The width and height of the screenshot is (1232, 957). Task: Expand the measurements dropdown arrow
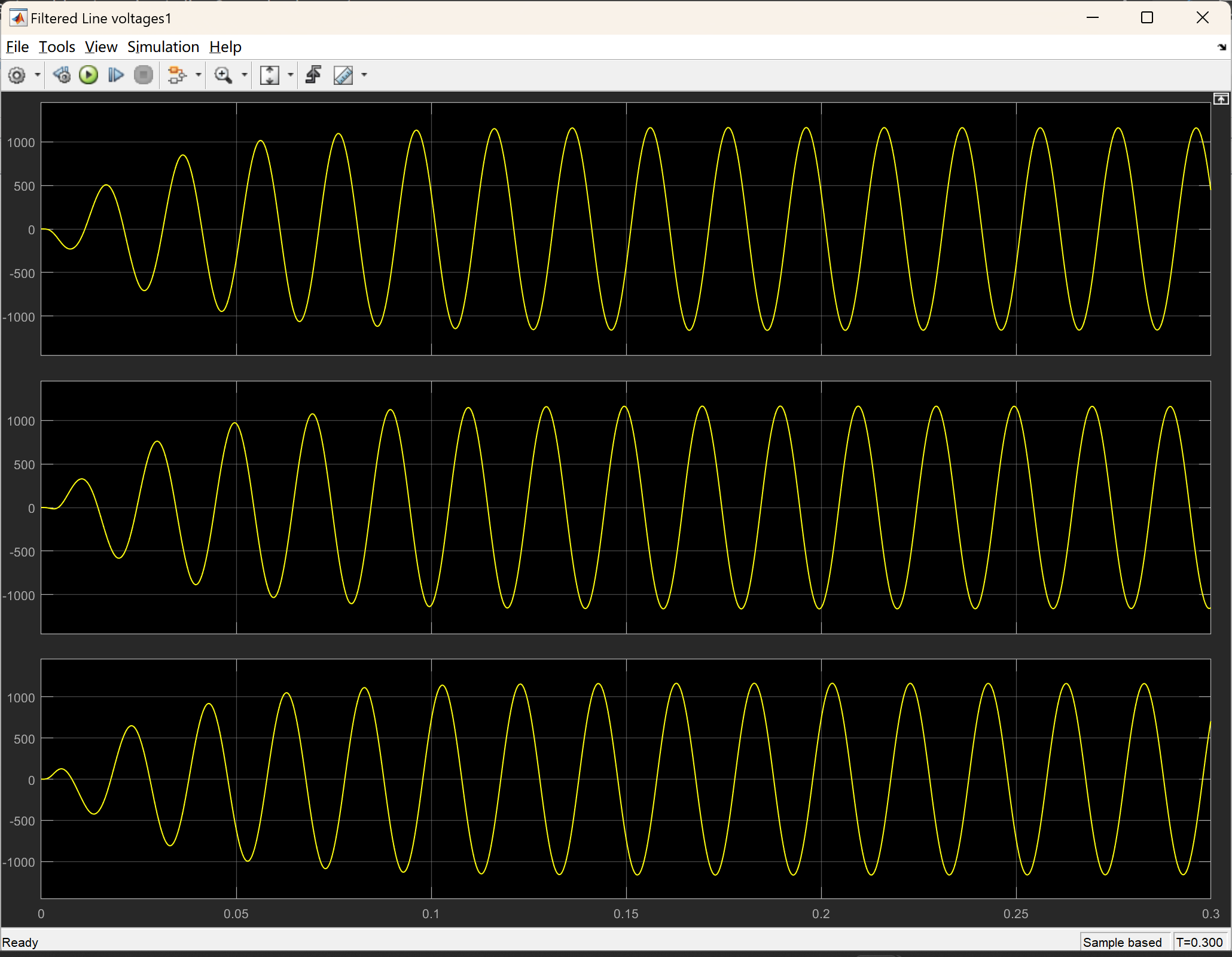click(364, 75)
